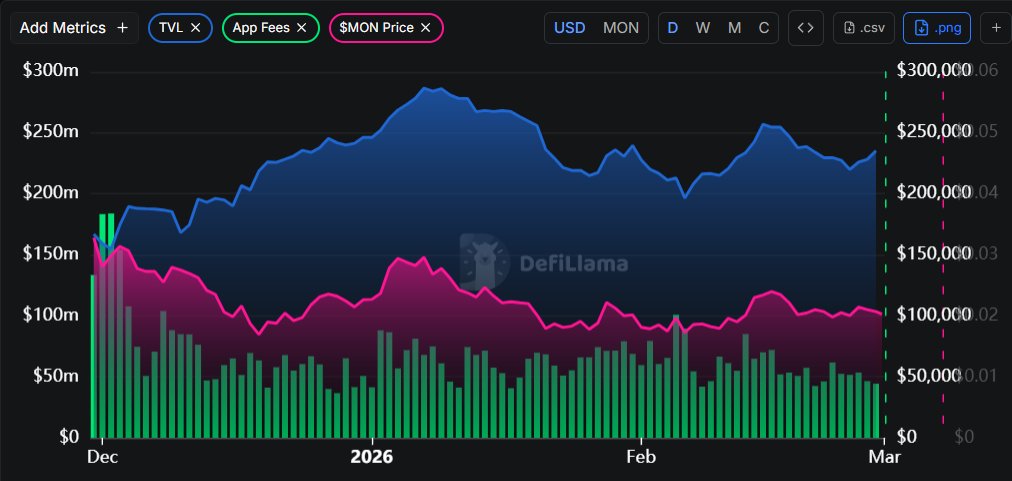The width and height of the screenshot is (1012, 481).
Task: Select daily (D) interval
Action: tap(673, 28)
